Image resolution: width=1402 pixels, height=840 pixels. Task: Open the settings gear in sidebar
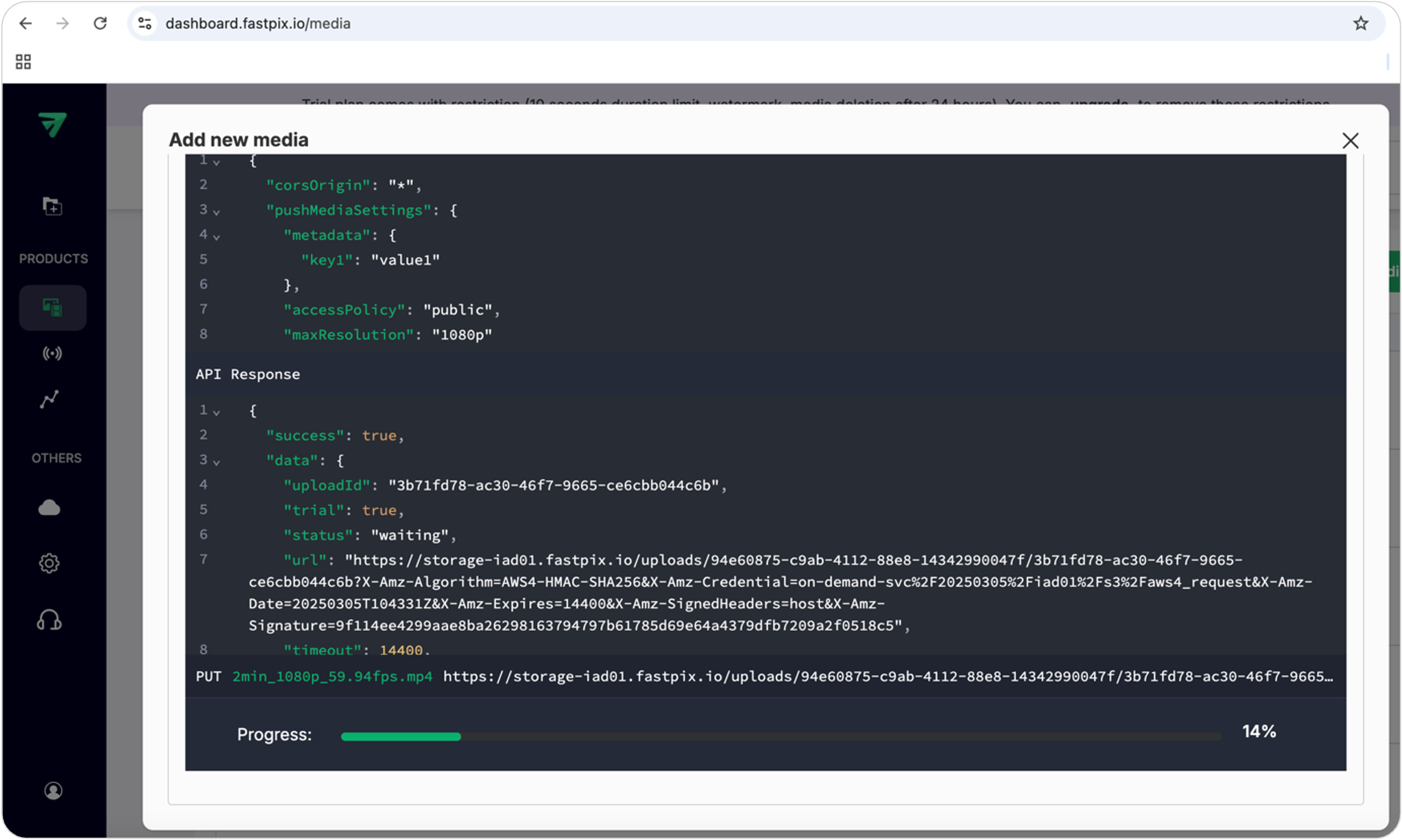50,563
